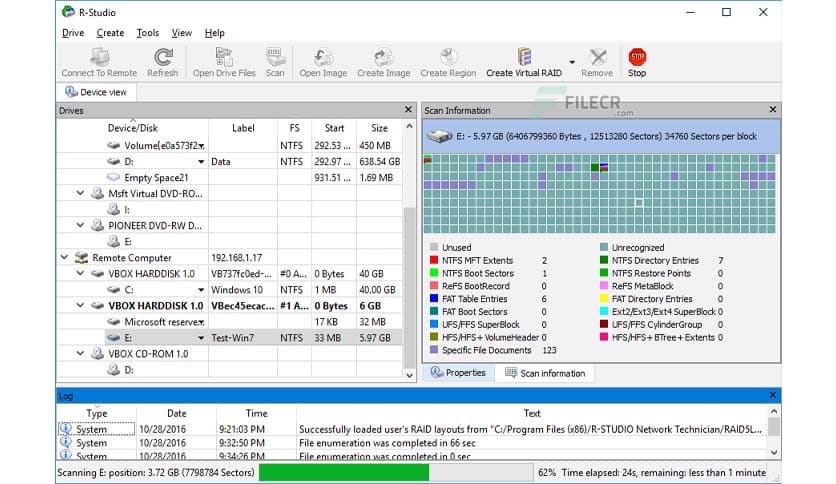Click the Create Region toolbar icon
The image size is (836, 484).
click(x=448, y=58)
